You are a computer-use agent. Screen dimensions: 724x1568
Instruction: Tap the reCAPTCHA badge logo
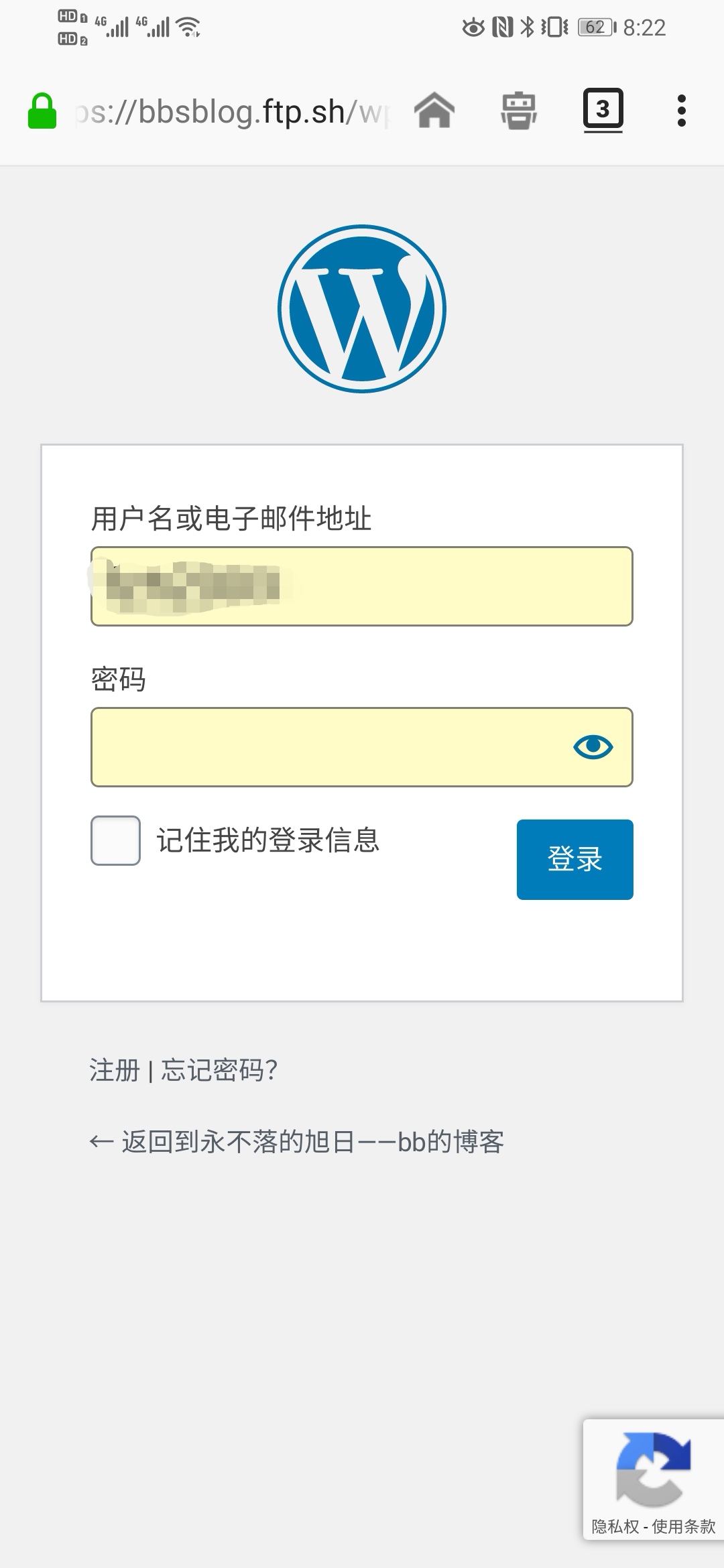pyautogui.click(x=653, y=1468)
